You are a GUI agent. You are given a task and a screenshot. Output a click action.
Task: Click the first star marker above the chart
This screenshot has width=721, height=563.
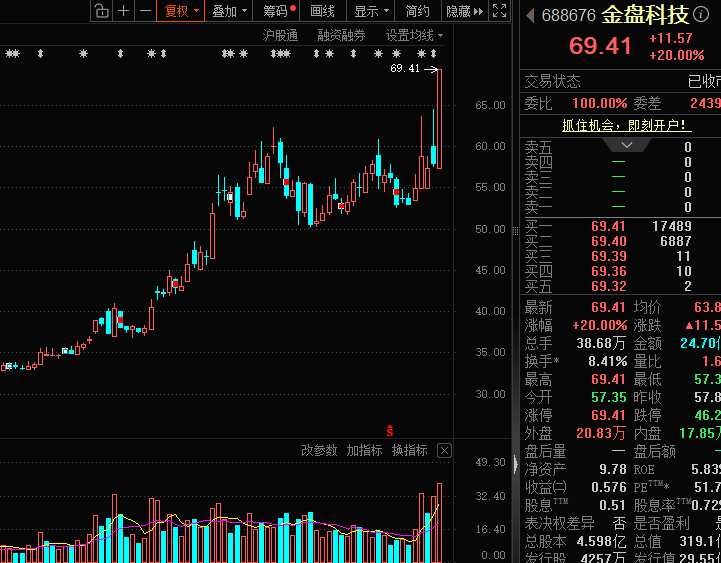pyautogui.click(x=8, y=54)
